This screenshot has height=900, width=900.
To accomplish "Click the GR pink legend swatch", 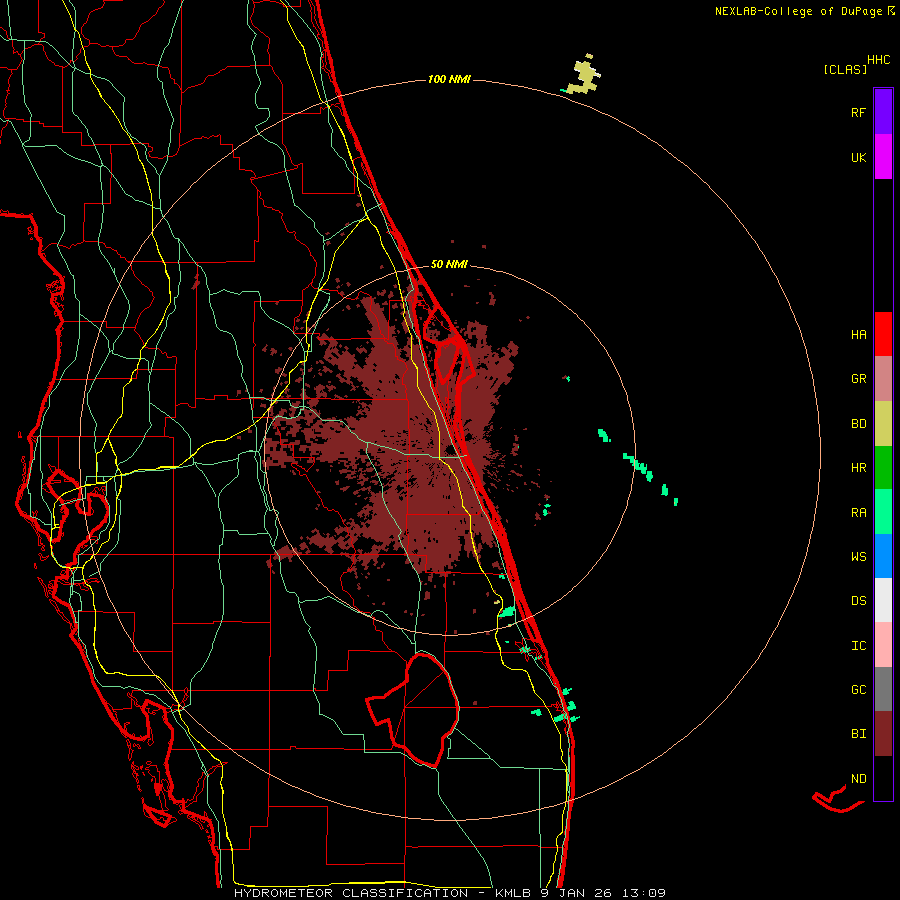I will 883,379.
